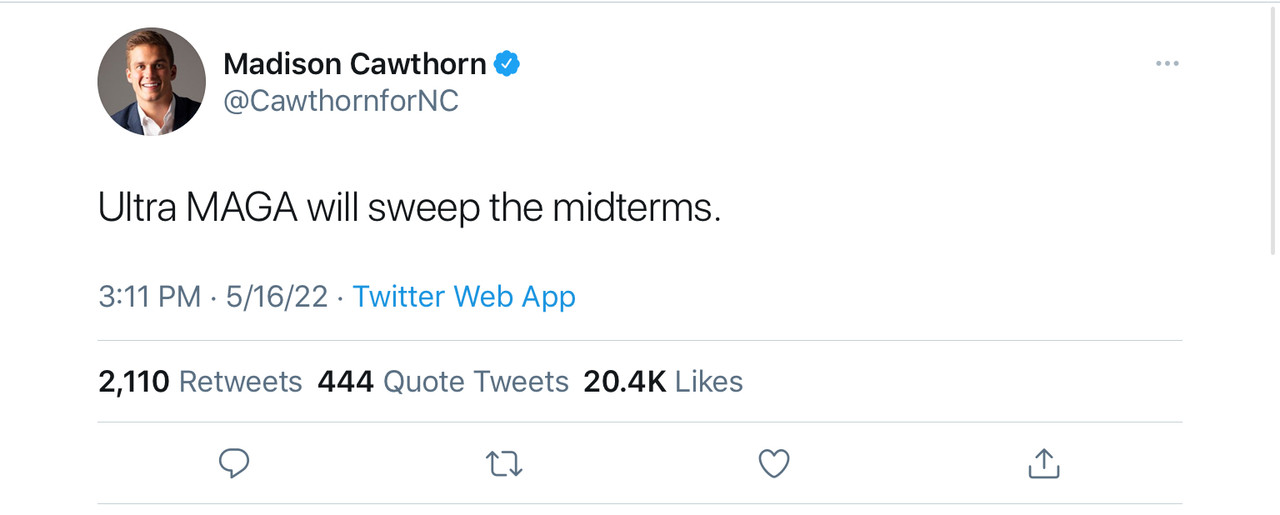Screen dimensions: 1280x515
Task: Open Madison Cawthorn display name link
Action: [x=354, y=64]
